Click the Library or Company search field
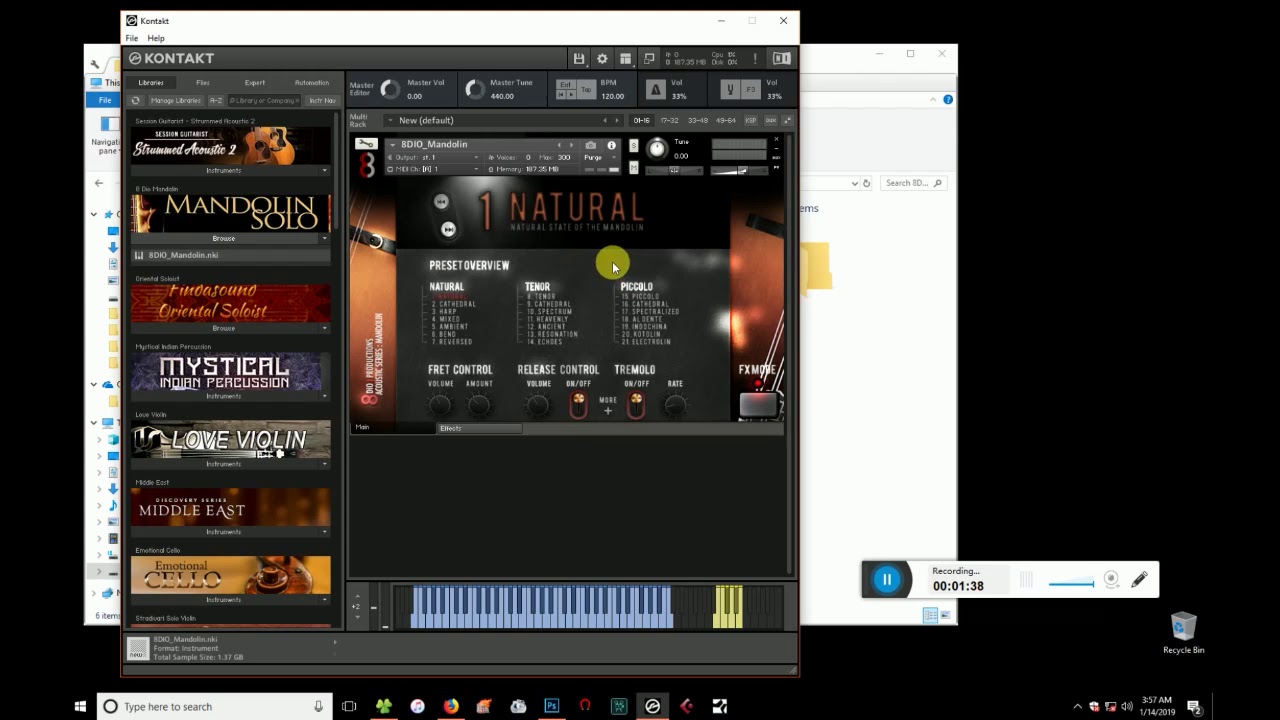The image size is (1280, 720). (x=264, y=100)
